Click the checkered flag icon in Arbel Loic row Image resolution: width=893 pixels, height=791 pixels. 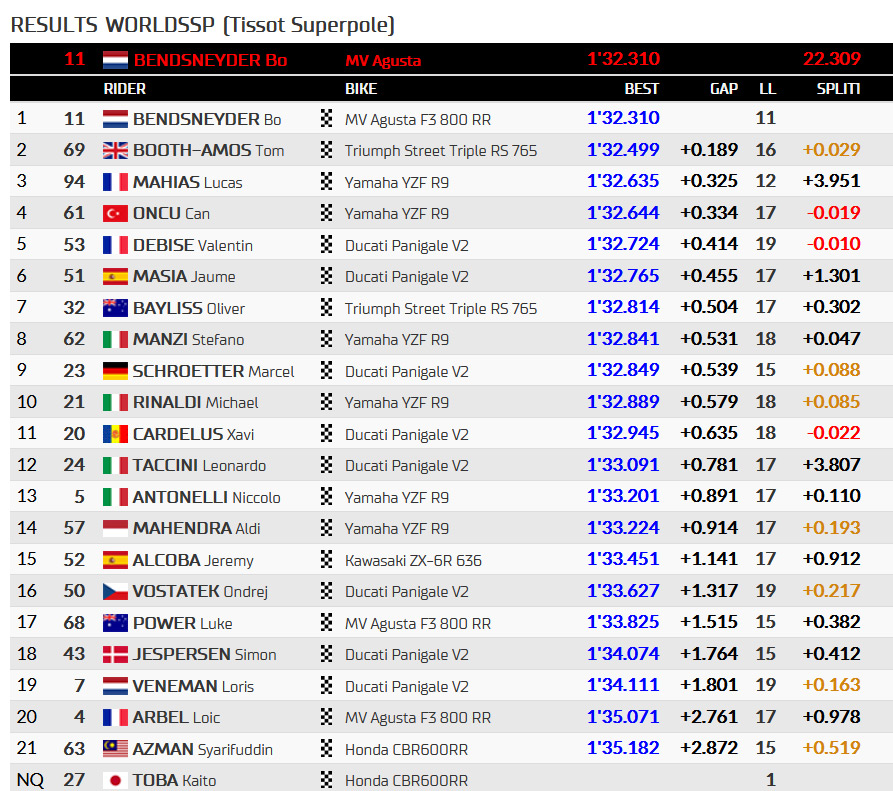tap(326, 717)
